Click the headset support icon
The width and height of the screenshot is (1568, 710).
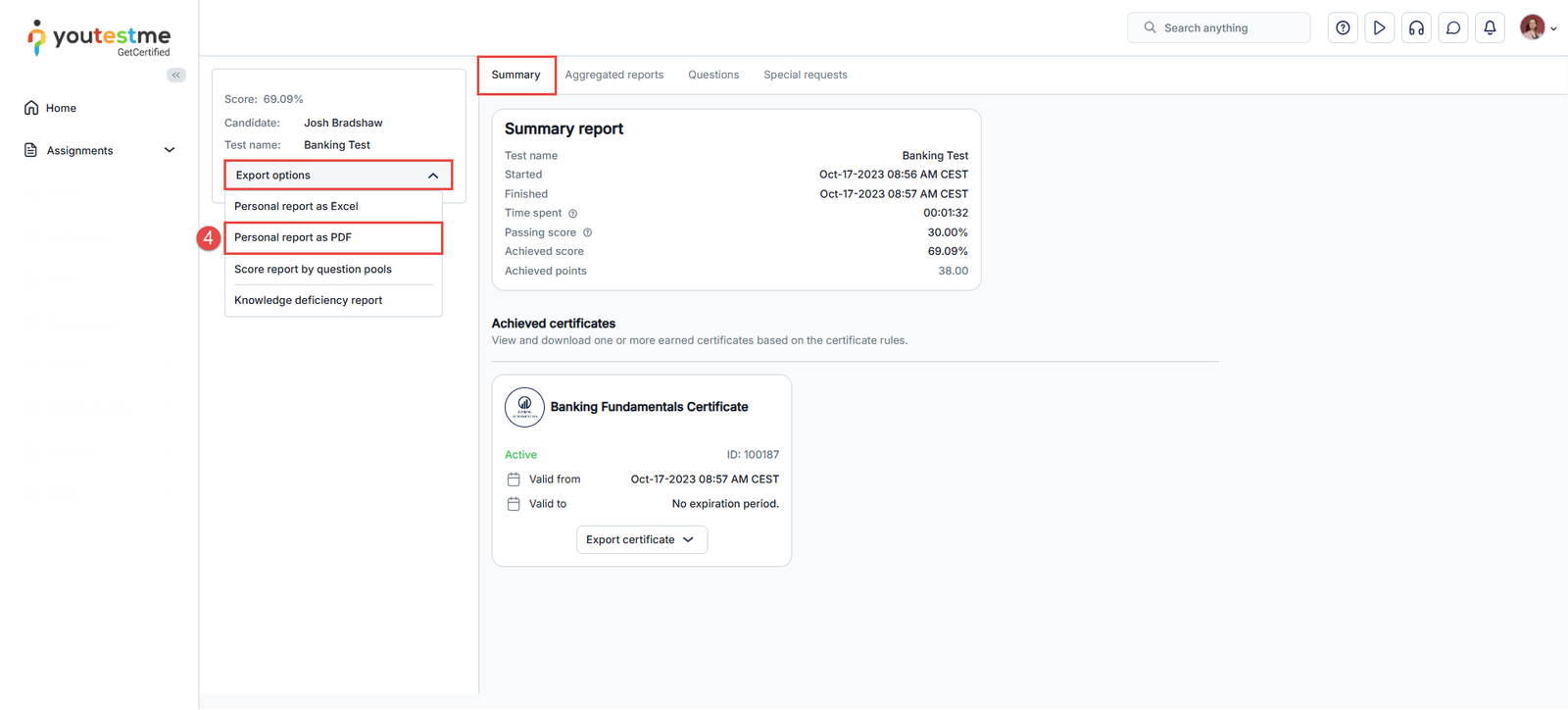coord(1416,28)
